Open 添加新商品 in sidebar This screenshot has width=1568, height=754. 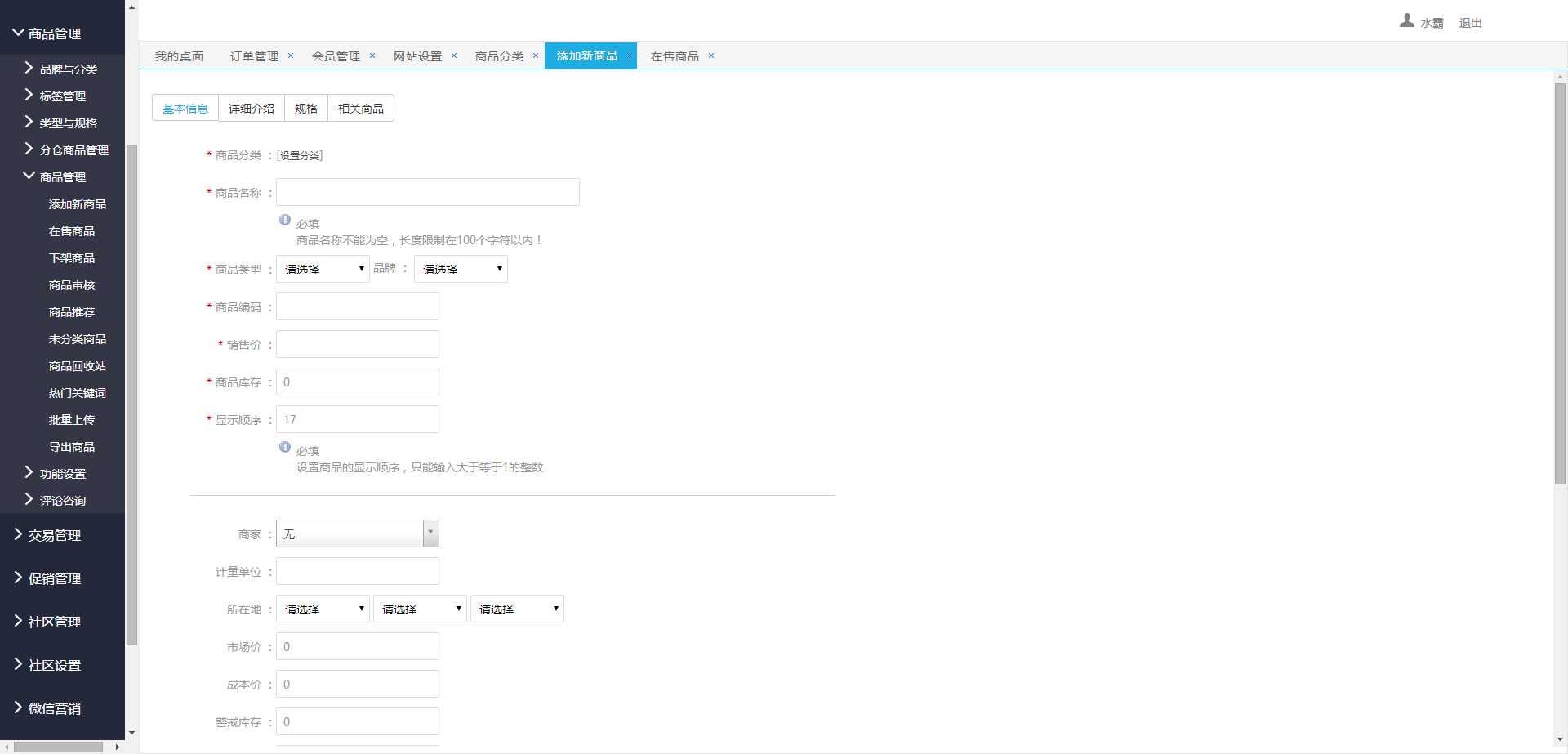pyautogui.click(x=78, y=203)
